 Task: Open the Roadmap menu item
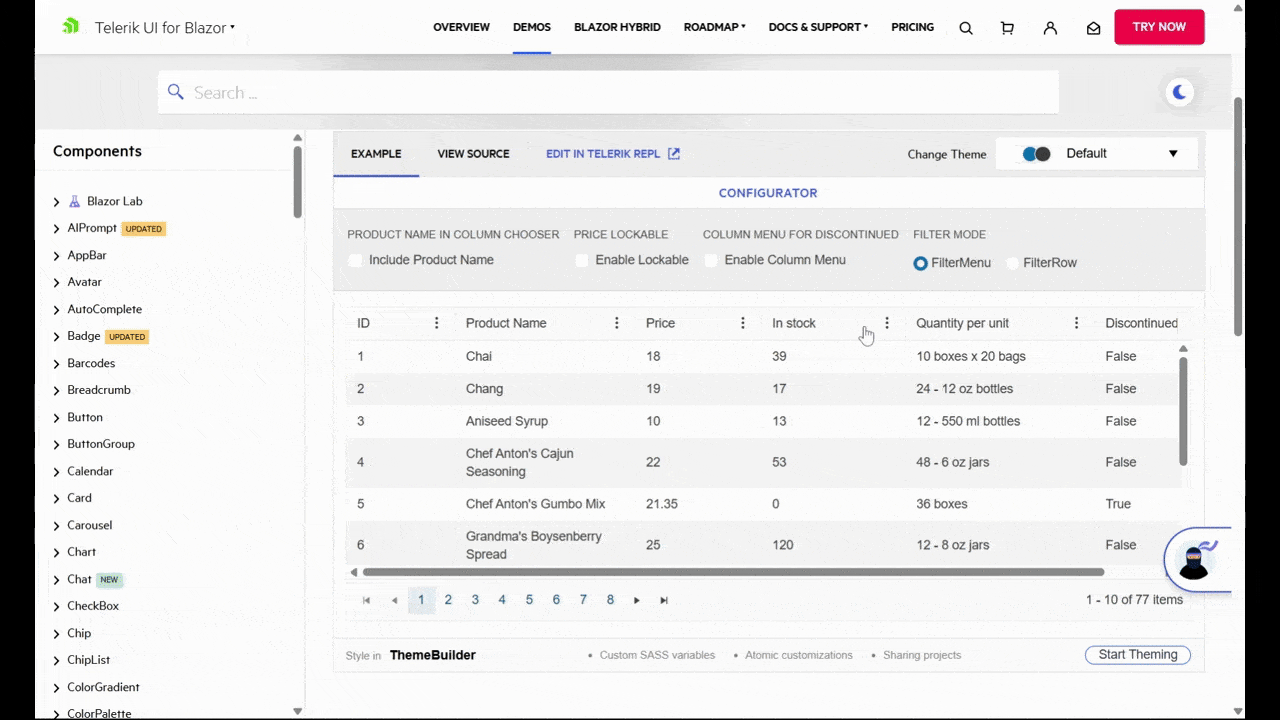click(713, 27)
